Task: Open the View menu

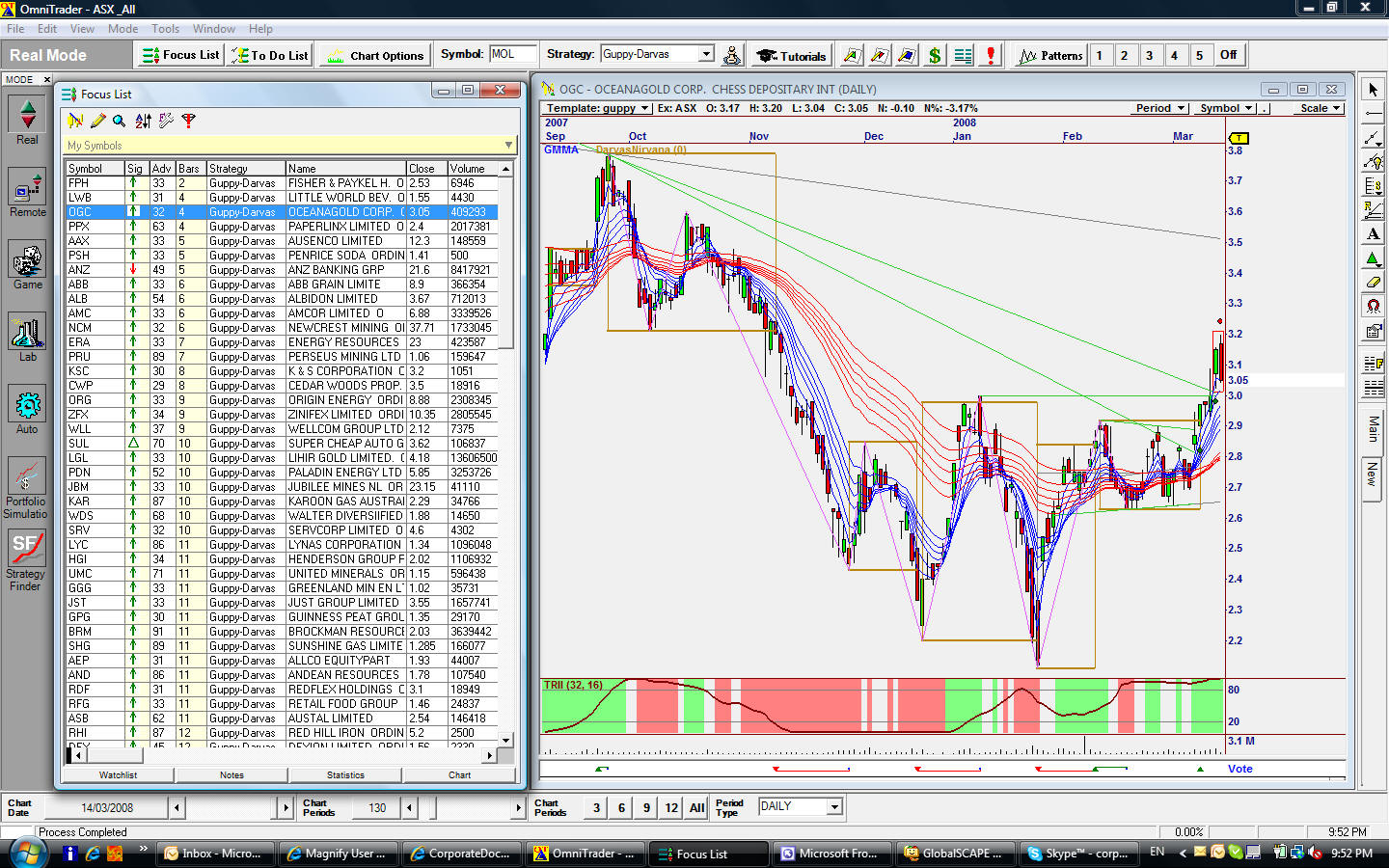Action: pyautogui.click(x=83, y=29)
